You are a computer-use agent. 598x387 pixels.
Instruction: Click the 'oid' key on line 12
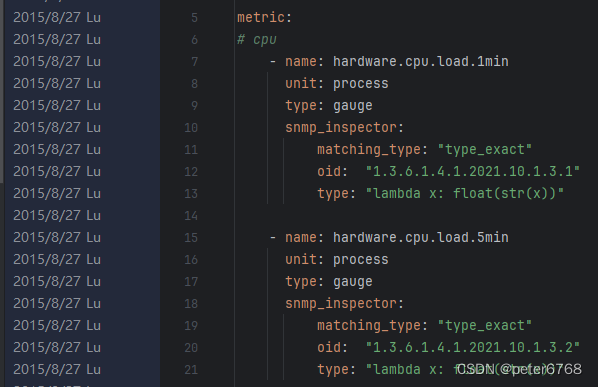tap(329, 172)
